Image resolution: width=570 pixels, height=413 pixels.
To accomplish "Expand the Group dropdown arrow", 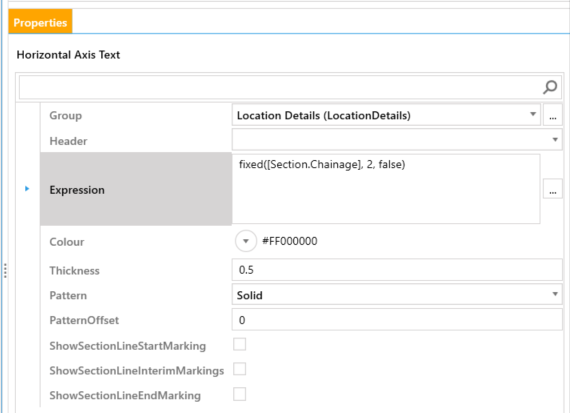I will [x=533, y=114].
